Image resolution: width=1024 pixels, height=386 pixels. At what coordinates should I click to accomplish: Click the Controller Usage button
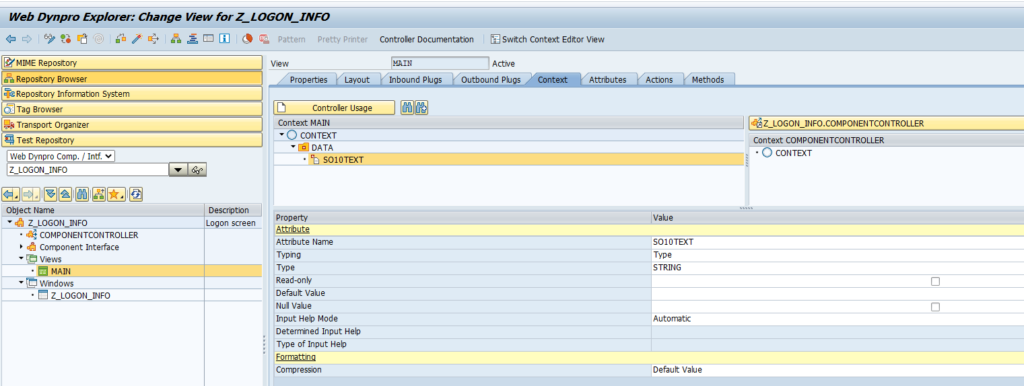click(x=334, y=108)
